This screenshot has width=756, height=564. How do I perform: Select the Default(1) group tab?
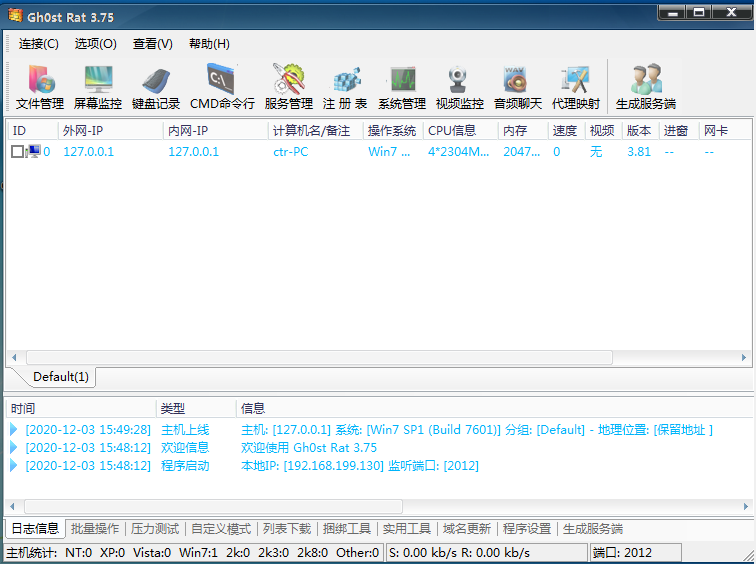pos(61,376)
